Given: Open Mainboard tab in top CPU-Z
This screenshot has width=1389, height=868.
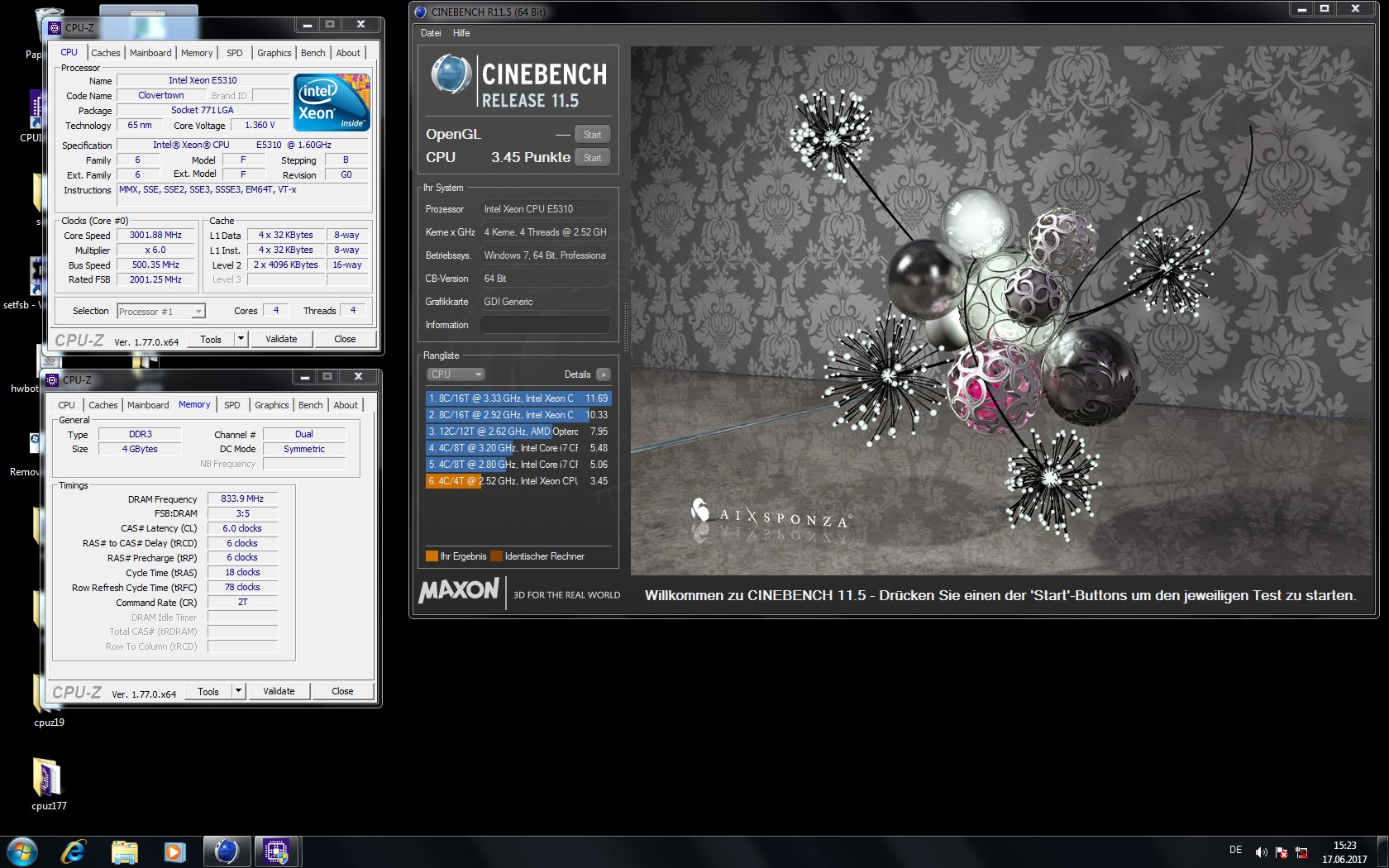Looking at the screenshot, I should [x=150, y=53].
